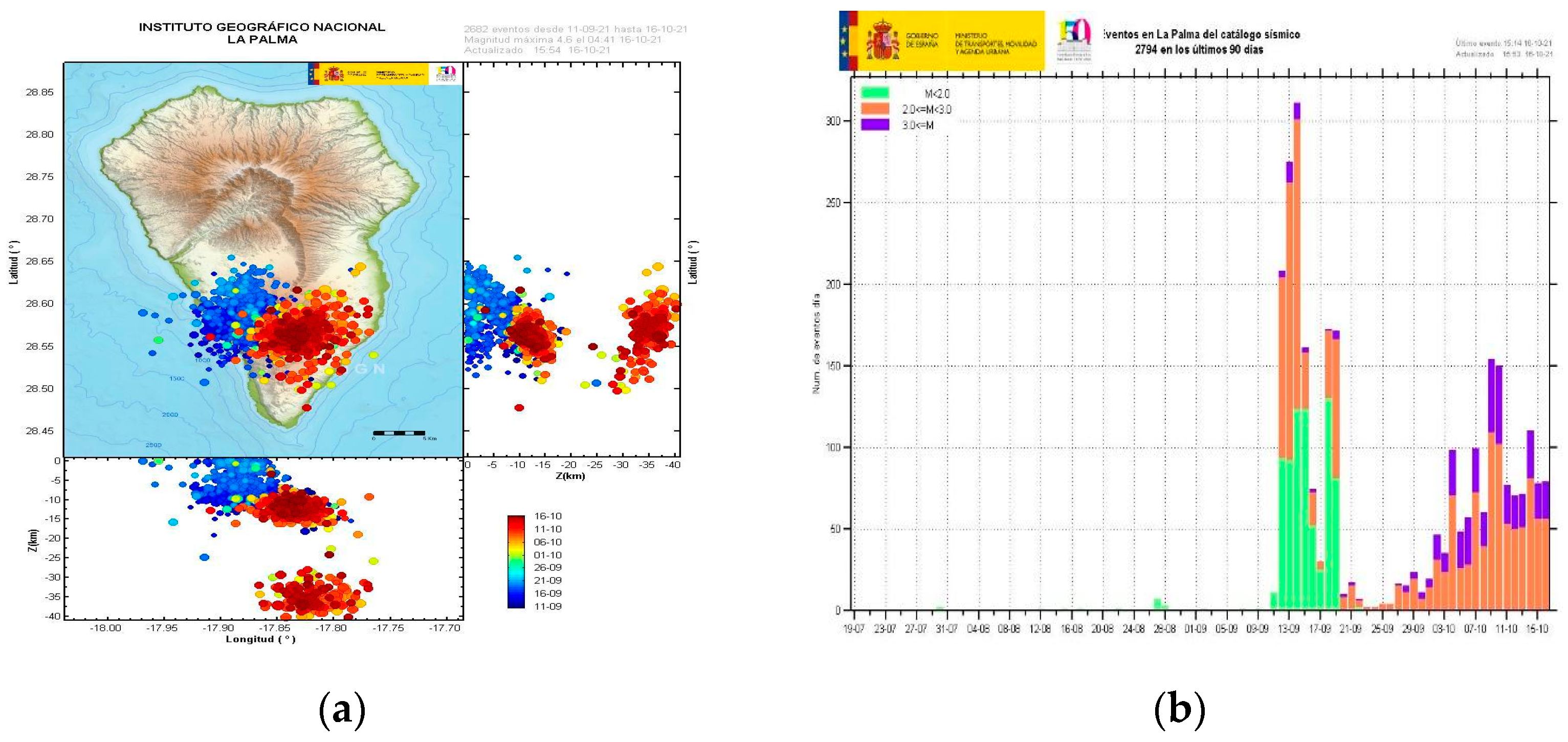This screenshot has height=742, width=1568.
Task: Click the purple 3.0<=M legend swatch
Action: coord(875,125)
